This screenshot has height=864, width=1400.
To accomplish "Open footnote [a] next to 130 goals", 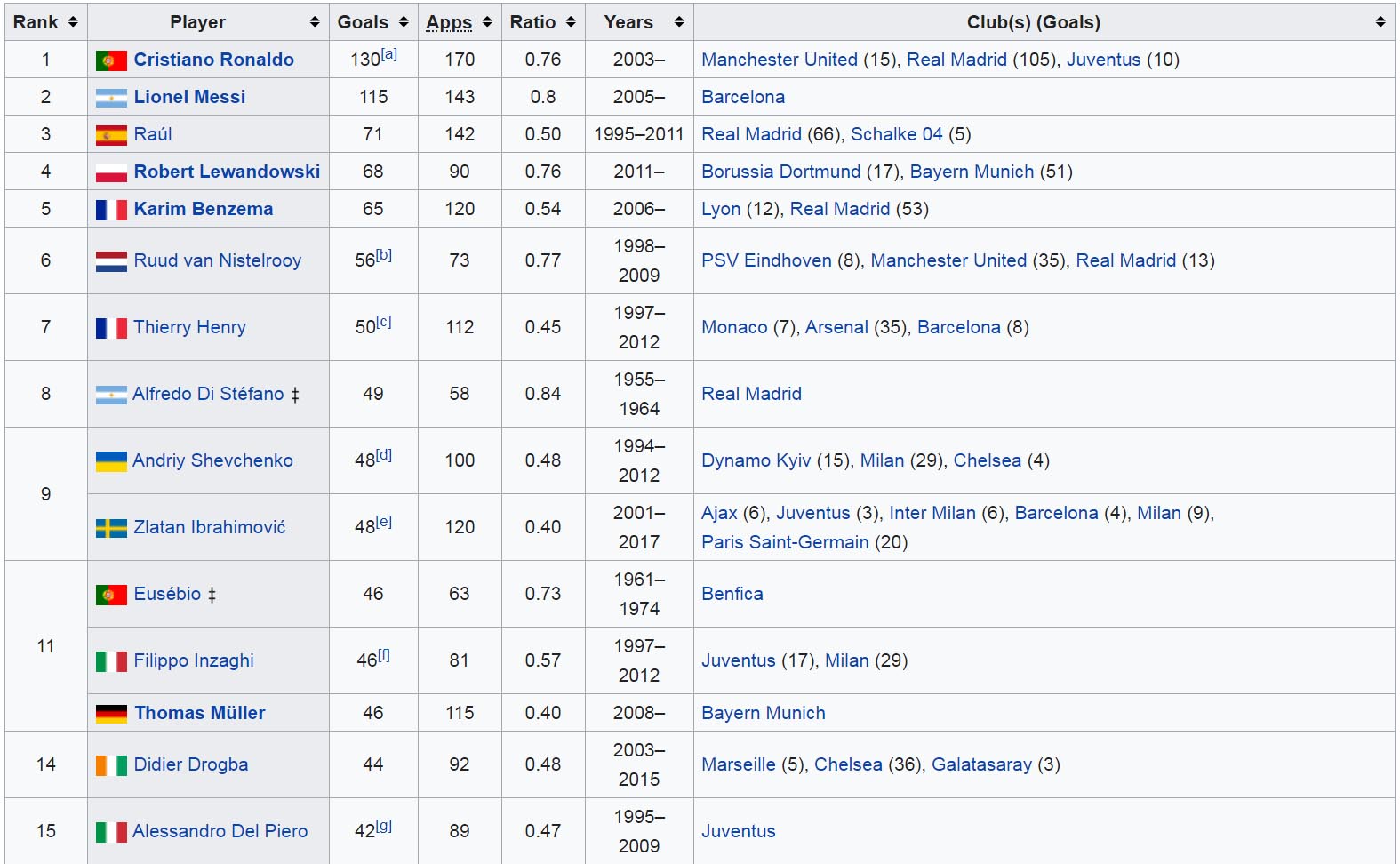I will pyautogui.click(x=389, y=54).
